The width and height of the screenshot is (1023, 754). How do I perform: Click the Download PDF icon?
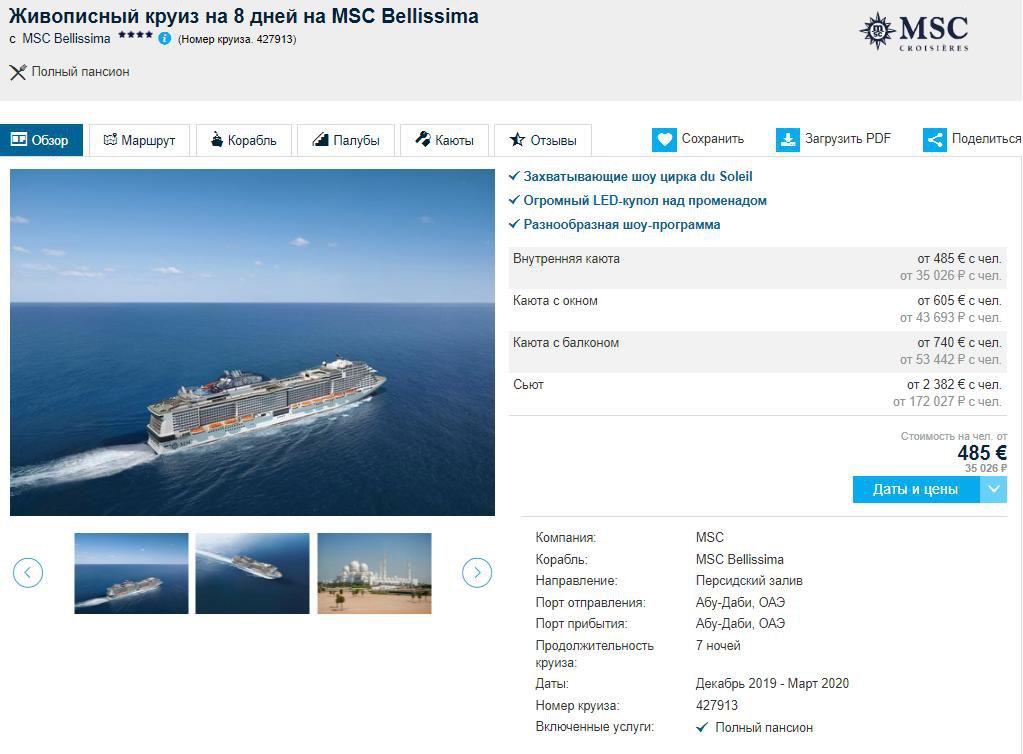(x=788, y=140)
